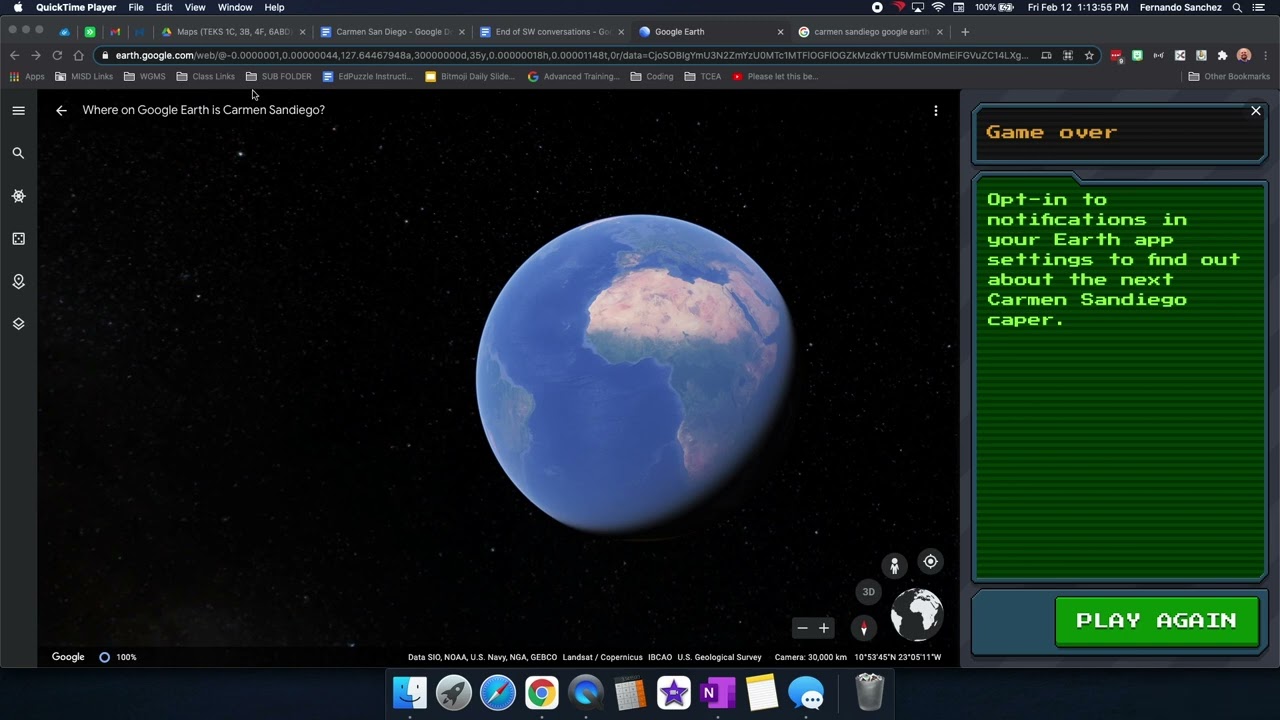Open iMovie from the dock
Viewport: 1280px width, 720px height.
tap(674, 692)
